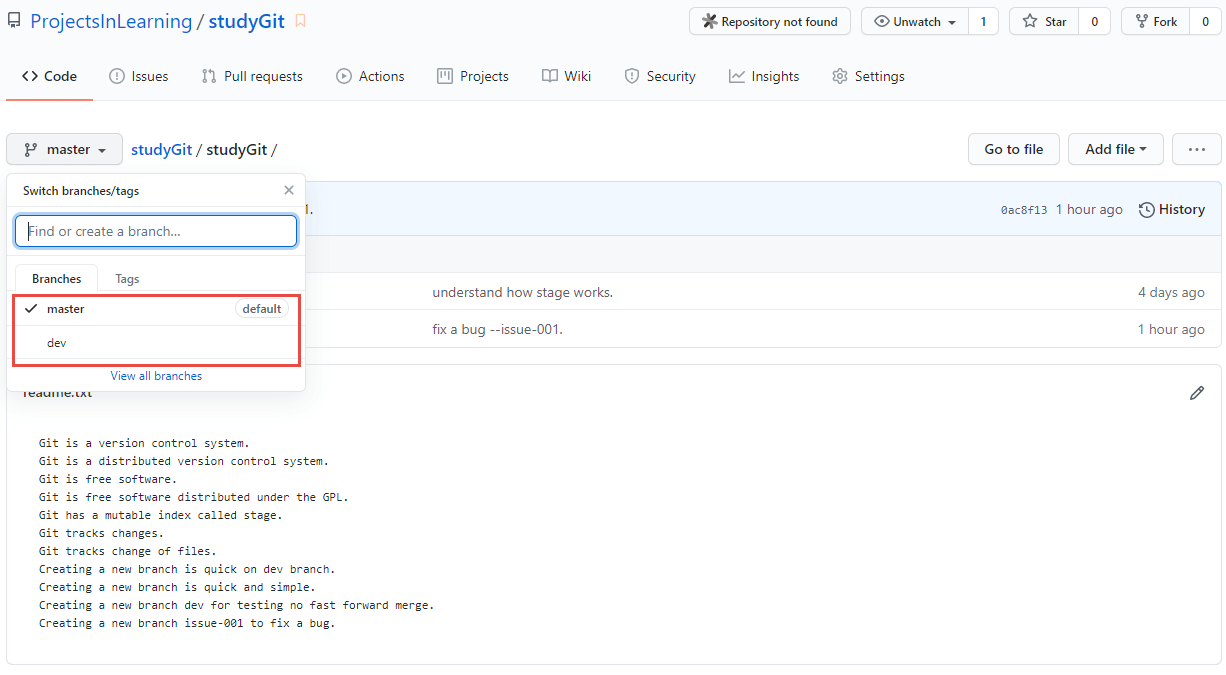Open the watchers count 1
Image resolution: width=1226 pixels, height=675 pixels.
983,21
